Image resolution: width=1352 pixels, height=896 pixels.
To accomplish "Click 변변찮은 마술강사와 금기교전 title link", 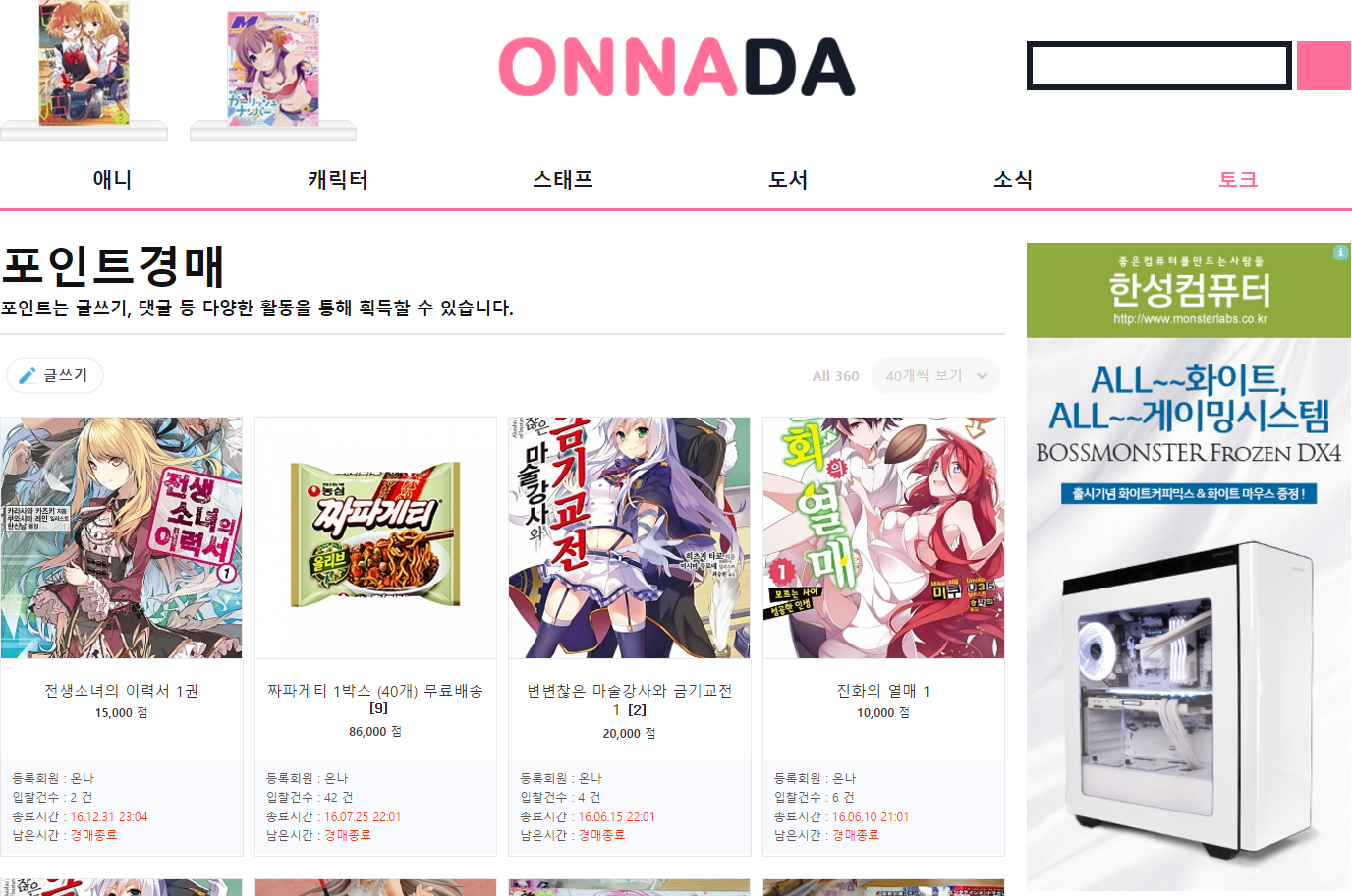I will pyautogui.click(x=629, y=700).
